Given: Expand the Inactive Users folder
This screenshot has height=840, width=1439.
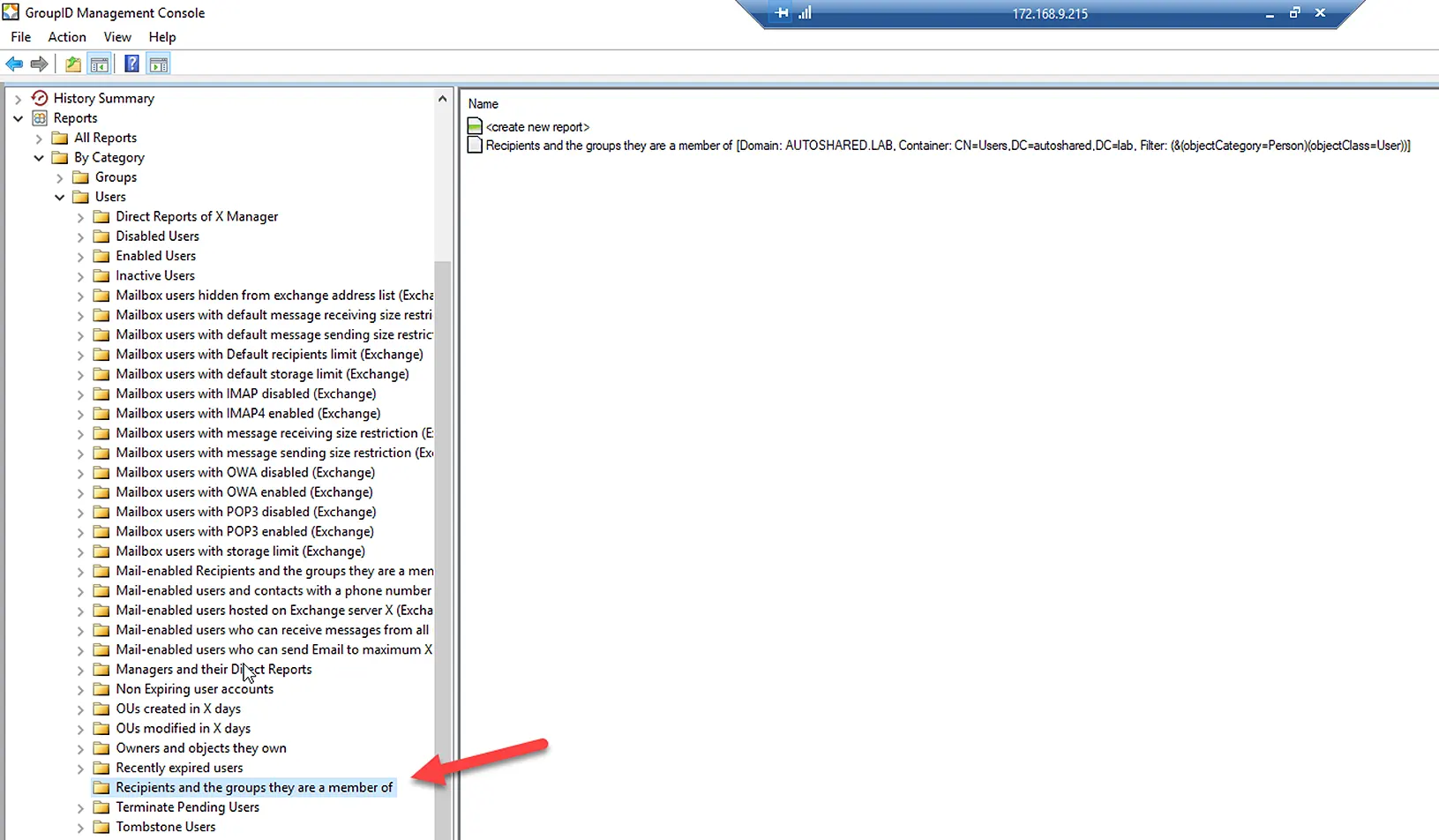Looking at the screenshot, I should pos(80,276).
